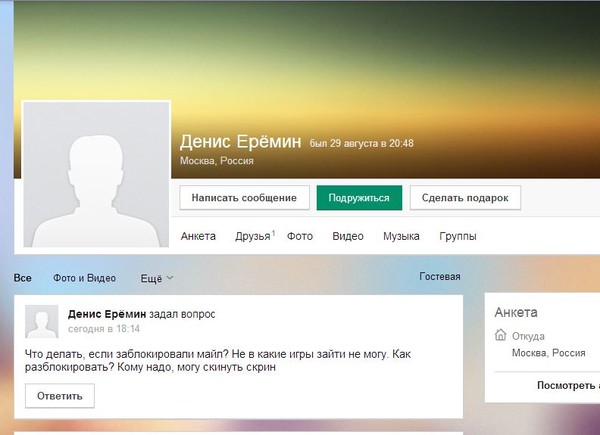Click the large profile avatar placeholder
The height and width of the screenshot is (435, 600).
pos(96,174)
